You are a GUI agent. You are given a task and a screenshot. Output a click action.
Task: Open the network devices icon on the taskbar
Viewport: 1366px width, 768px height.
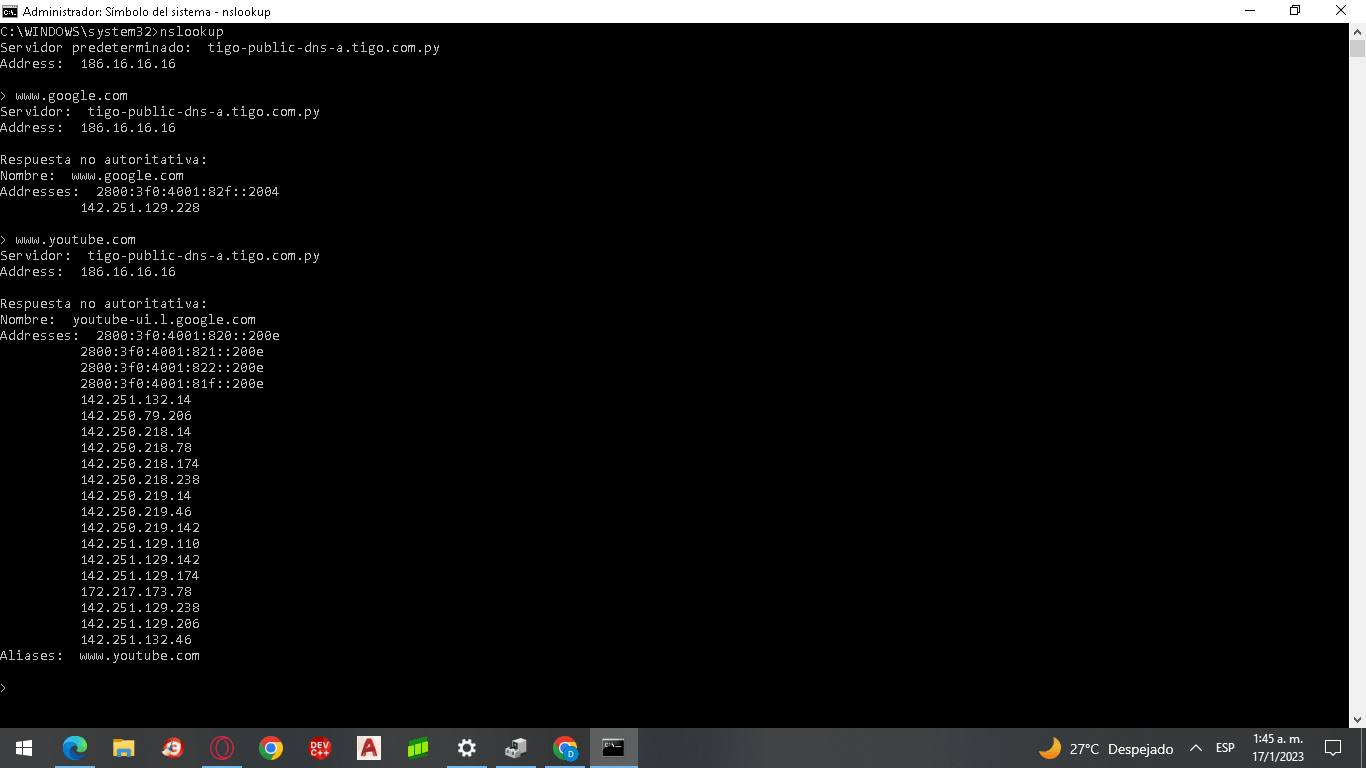[516, 748]
